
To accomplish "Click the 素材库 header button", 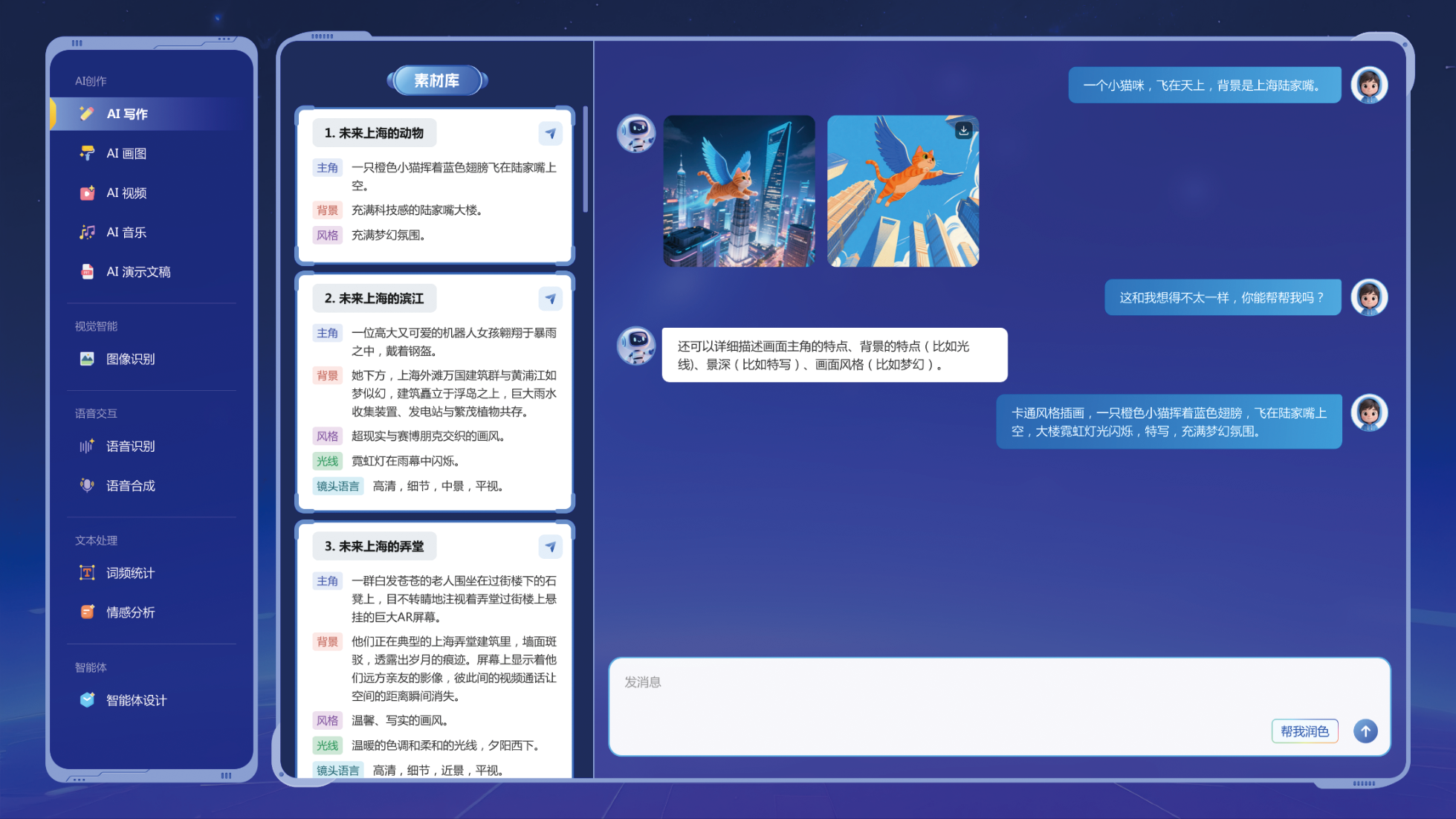I will [437, 80].
